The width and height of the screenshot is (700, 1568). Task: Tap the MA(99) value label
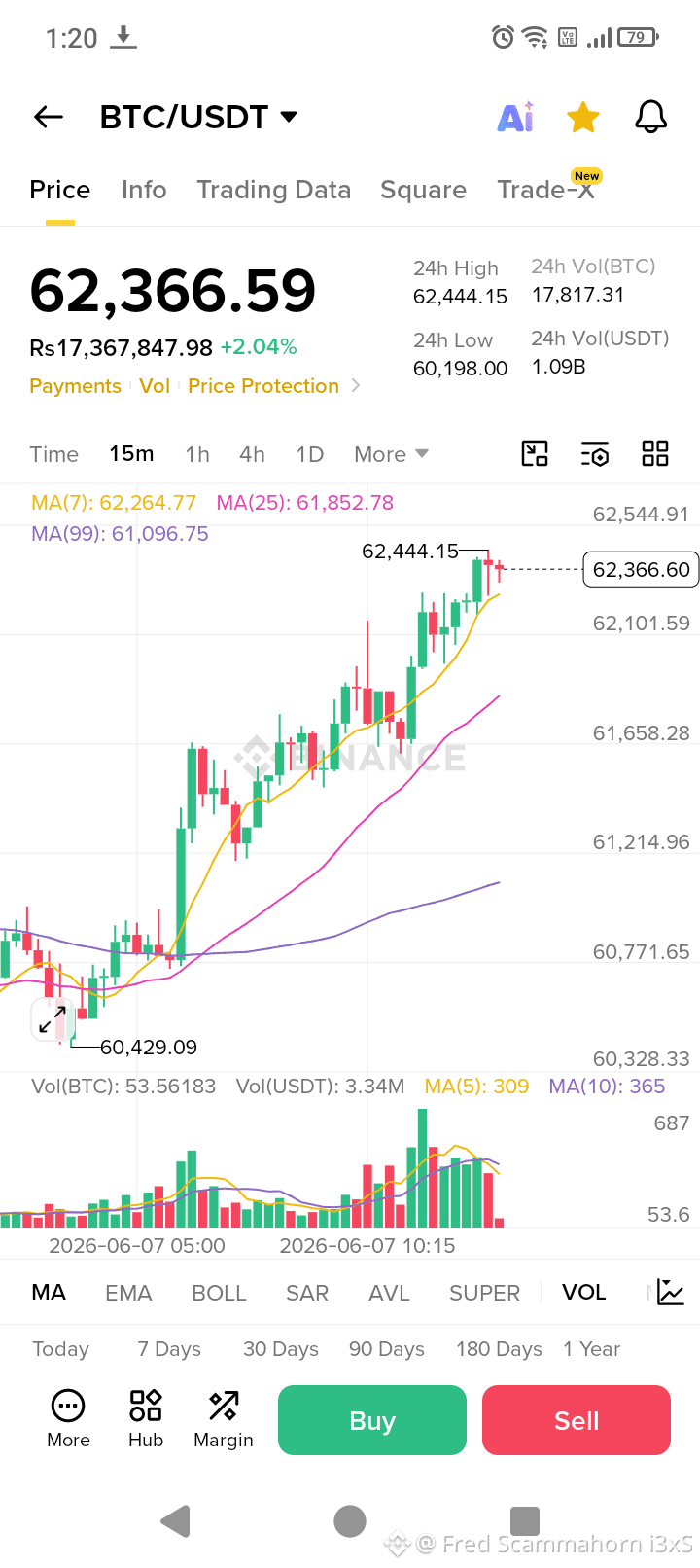coord(120,534)
